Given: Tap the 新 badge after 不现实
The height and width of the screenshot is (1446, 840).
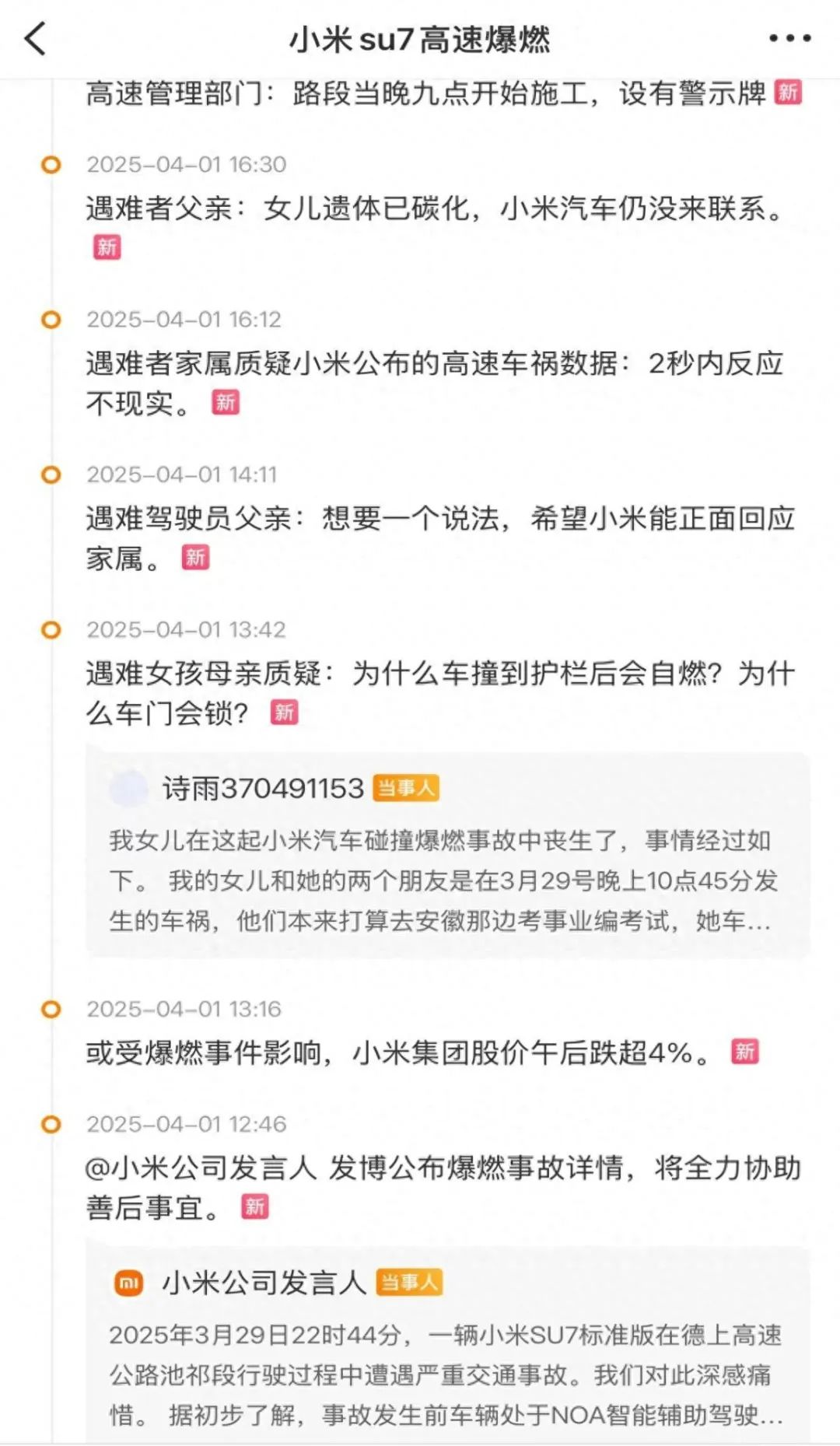Looking at the screenshot, I should 226,402.
